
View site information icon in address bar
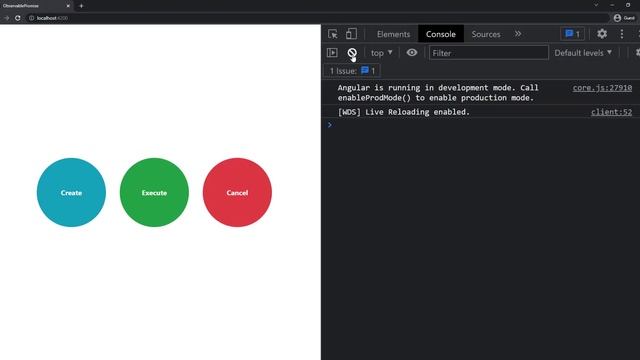click(31, 18)
